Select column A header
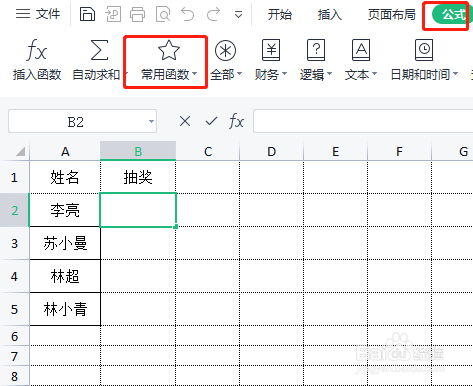 65,152
